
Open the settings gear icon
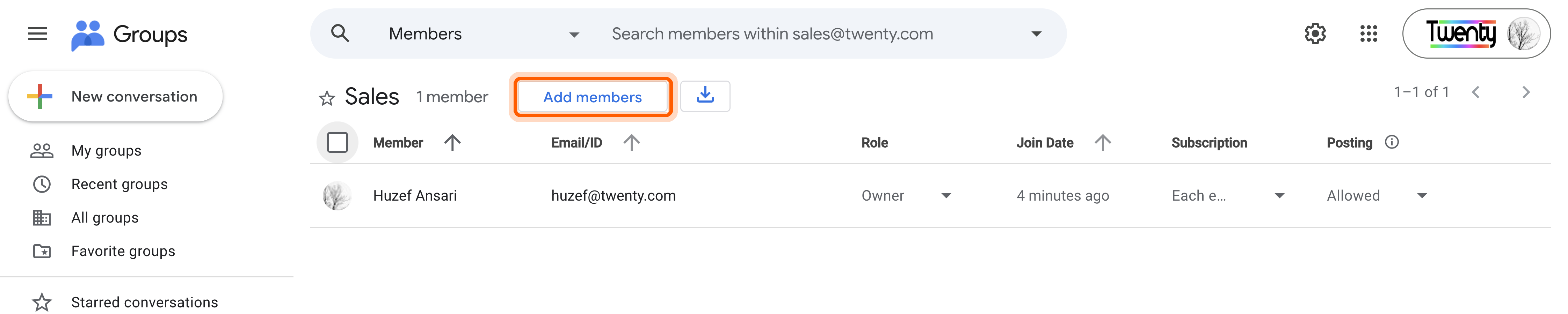point(1315,33)
